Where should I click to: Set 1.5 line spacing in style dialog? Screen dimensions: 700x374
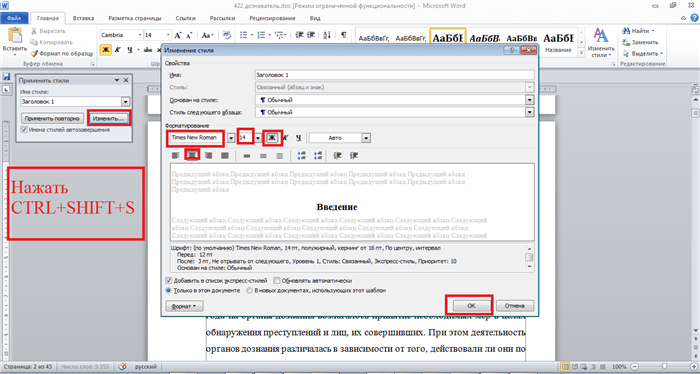[x=263, y=156]
